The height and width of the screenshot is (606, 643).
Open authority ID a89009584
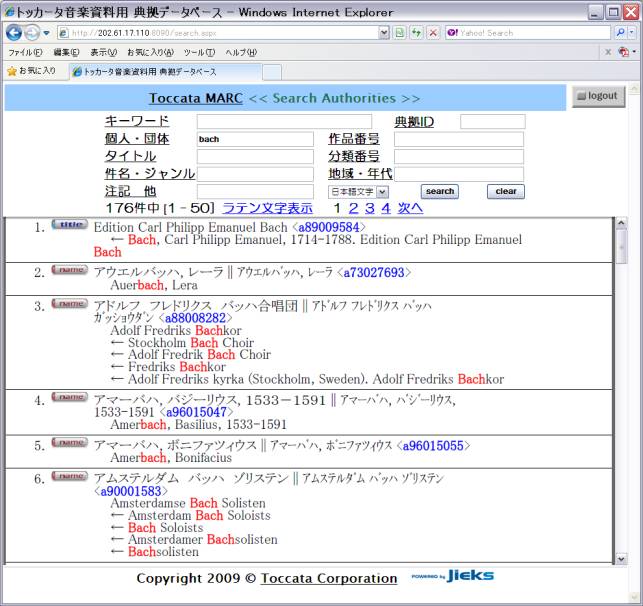[329, 227]
